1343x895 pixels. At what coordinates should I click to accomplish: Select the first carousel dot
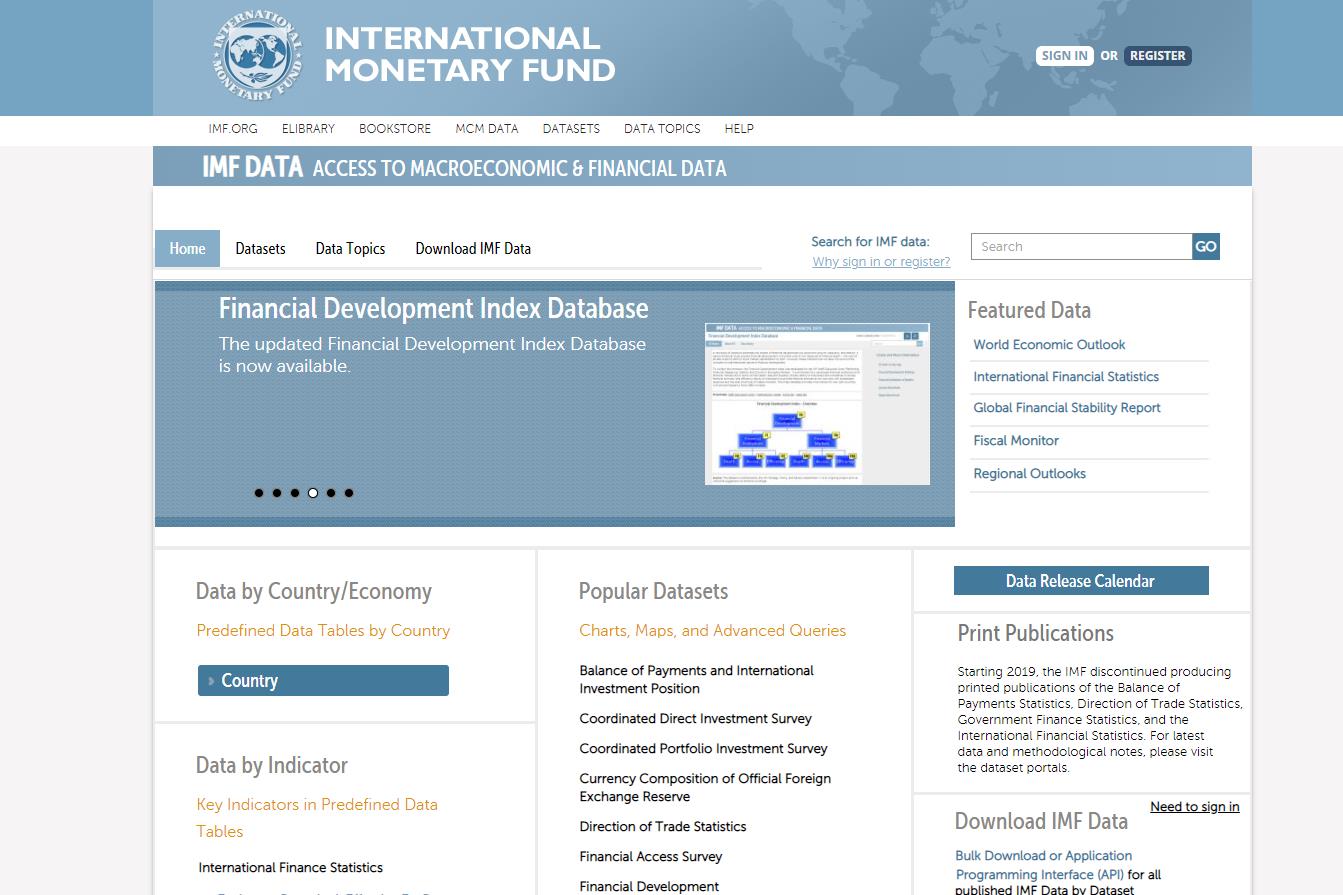tap(259, 493)
